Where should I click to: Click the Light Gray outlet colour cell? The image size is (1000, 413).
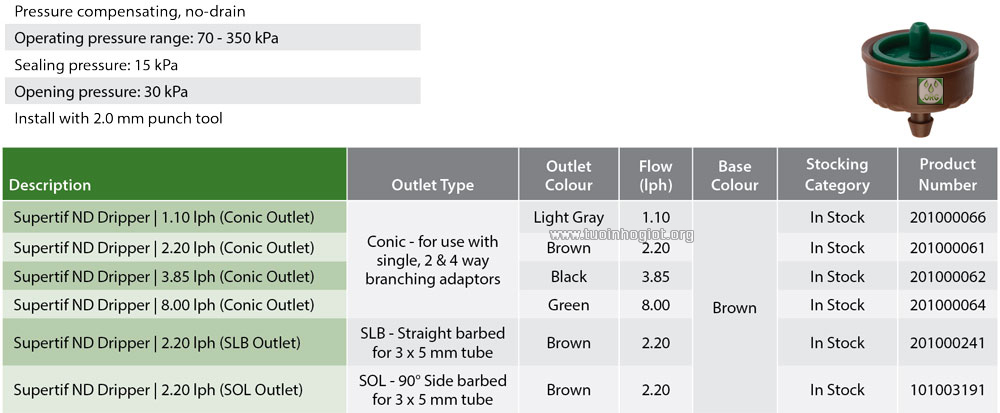[x=569, y=217]
